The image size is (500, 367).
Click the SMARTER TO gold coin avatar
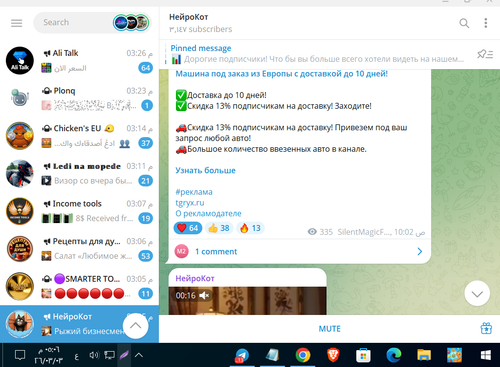[x=20, y=286]
